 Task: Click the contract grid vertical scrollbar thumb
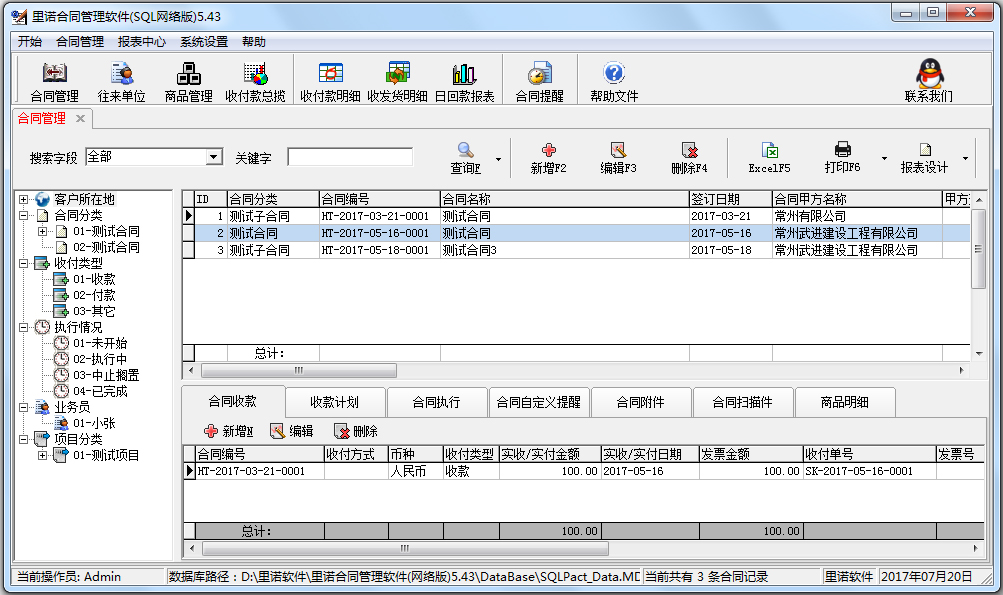point(978,249)
